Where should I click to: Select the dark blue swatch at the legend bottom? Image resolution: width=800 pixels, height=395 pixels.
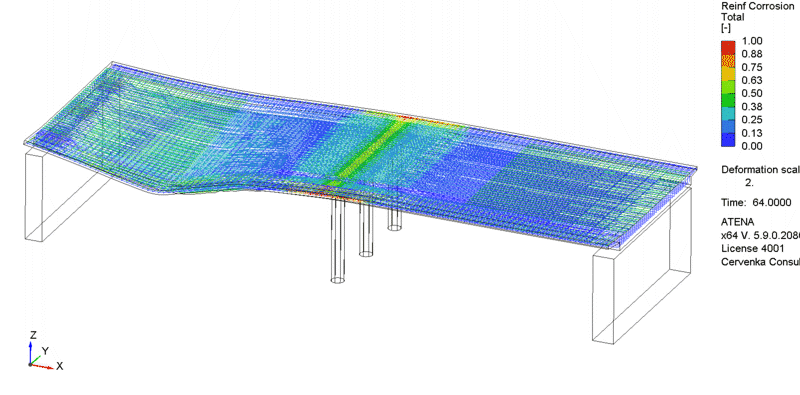728,140
